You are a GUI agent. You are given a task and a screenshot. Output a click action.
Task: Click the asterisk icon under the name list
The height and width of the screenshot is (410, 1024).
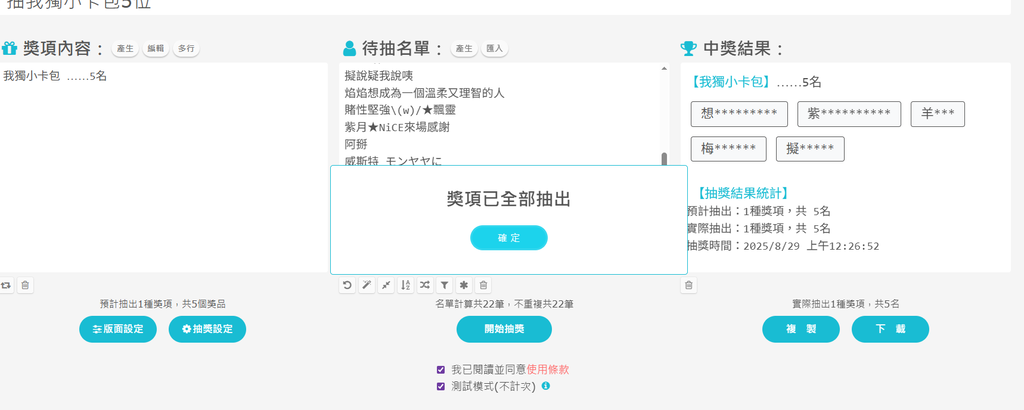464,285
